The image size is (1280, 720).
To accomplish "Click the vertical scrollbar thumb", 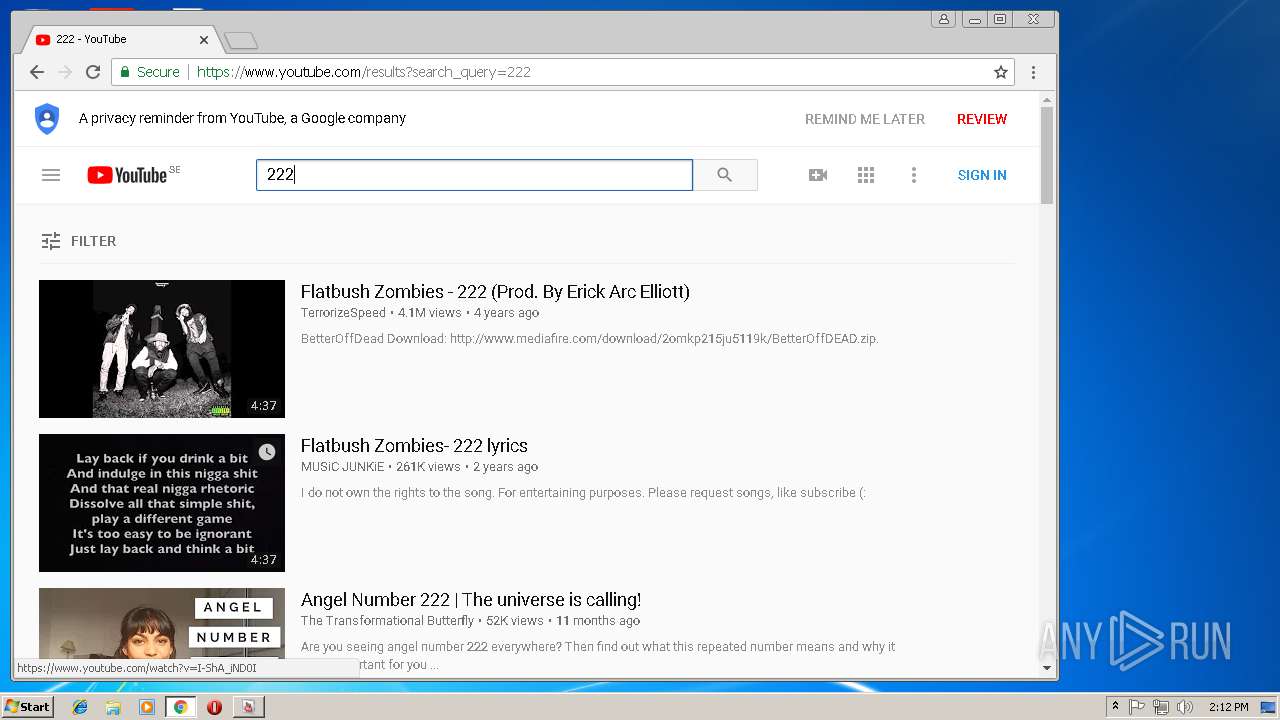I will click(1047, 156).
